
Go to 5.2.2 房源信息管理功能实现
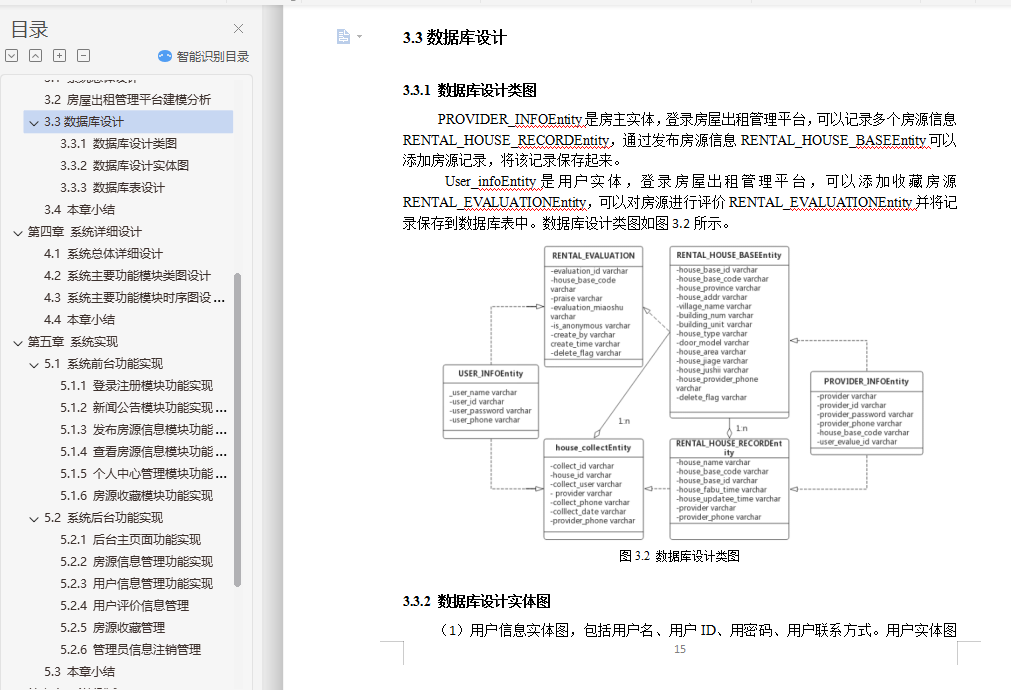point(136,561)
